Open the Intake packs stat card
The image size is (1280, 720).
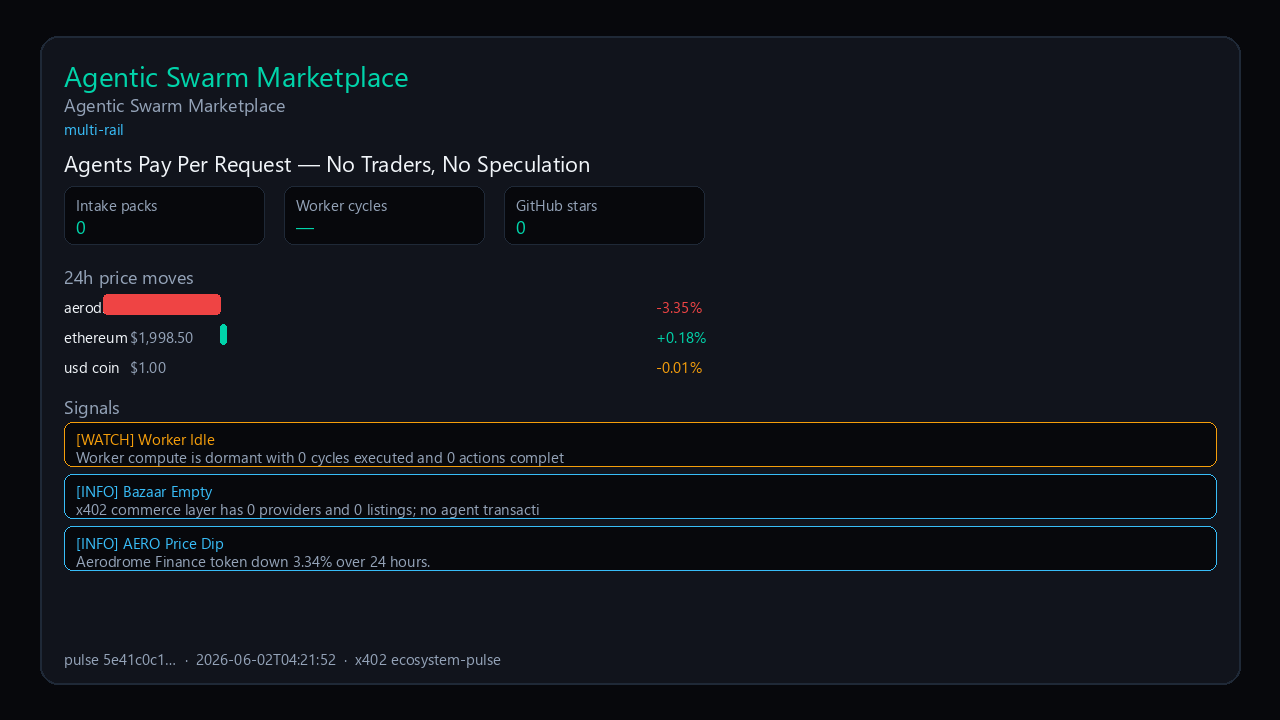(x=164, y=215)
